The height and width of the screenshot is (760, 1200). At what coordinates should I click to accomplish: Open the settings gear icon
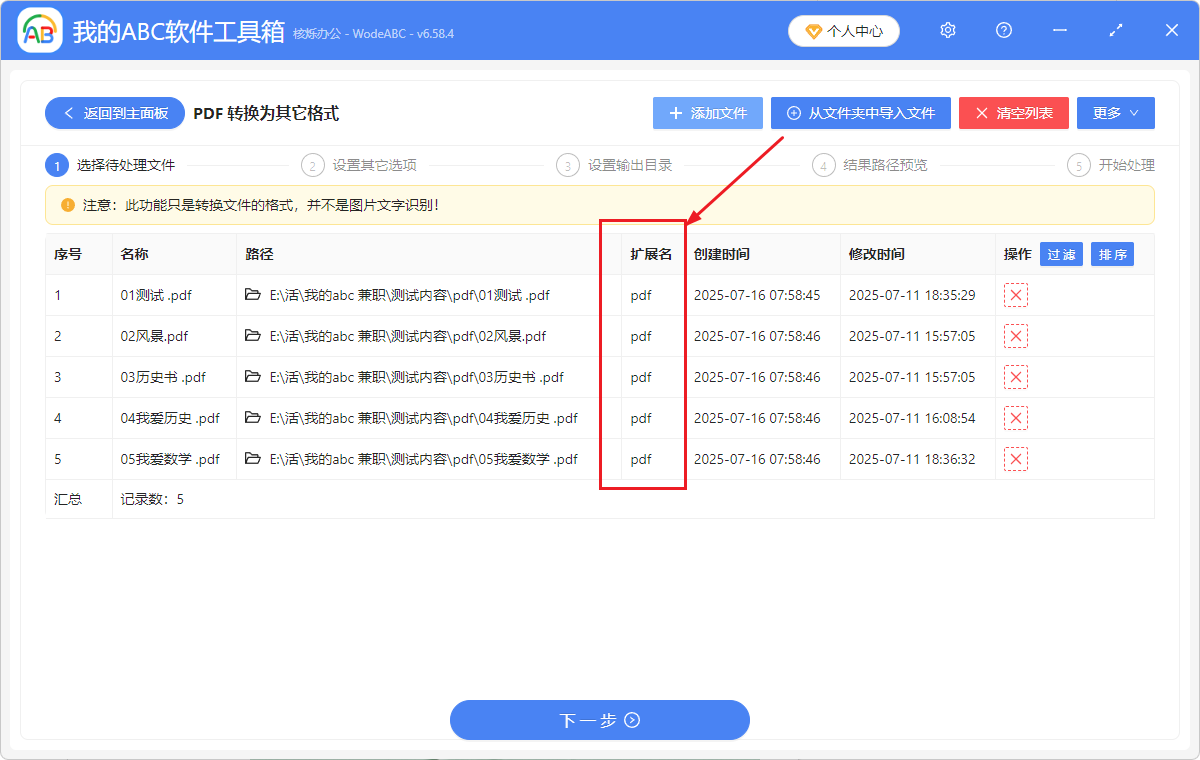click(947, 30)
